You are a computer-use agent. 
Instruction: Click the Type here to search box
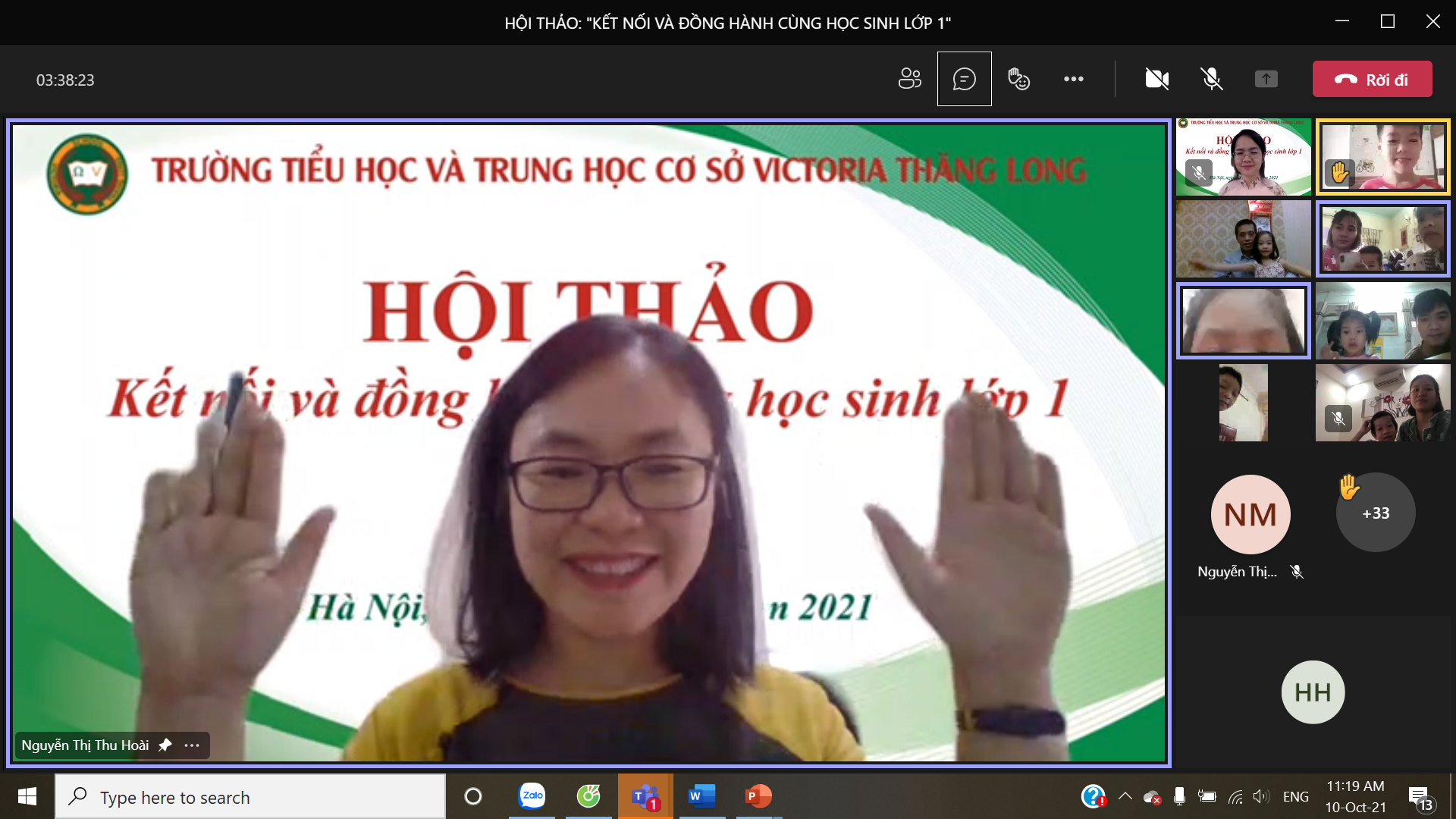tap(250, 797)
